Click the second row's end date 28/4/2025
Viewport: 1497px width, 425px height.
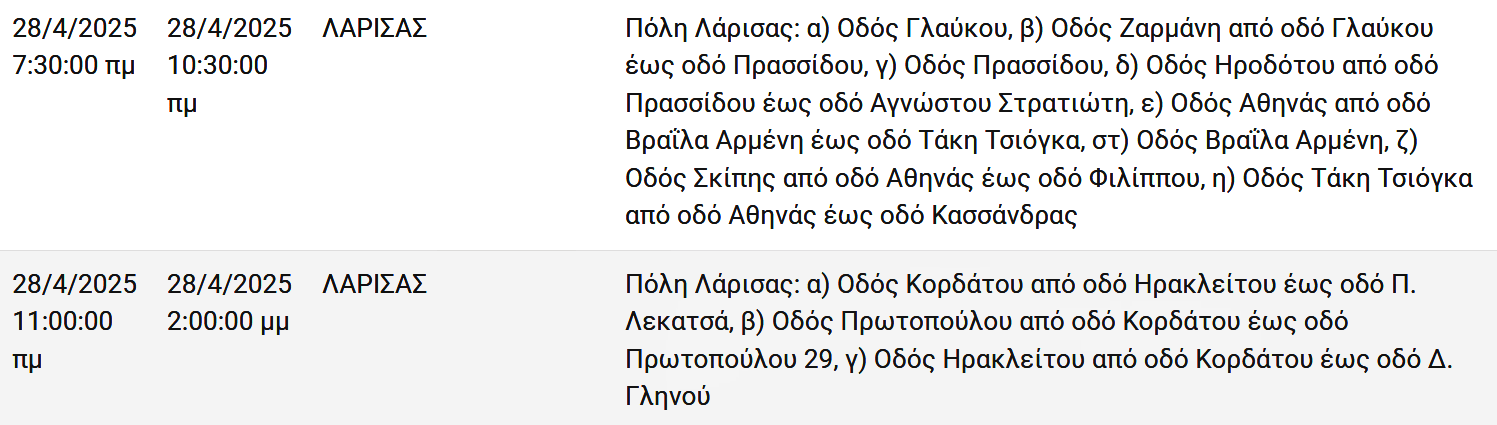pyautogui.click(x=230, y=285)
